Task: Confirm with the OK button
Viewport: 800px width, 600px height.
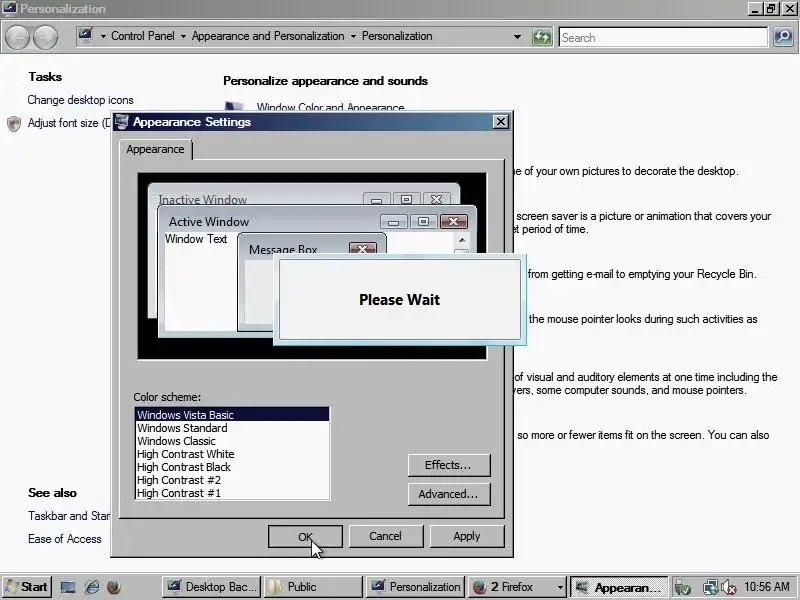Action: 305,536
